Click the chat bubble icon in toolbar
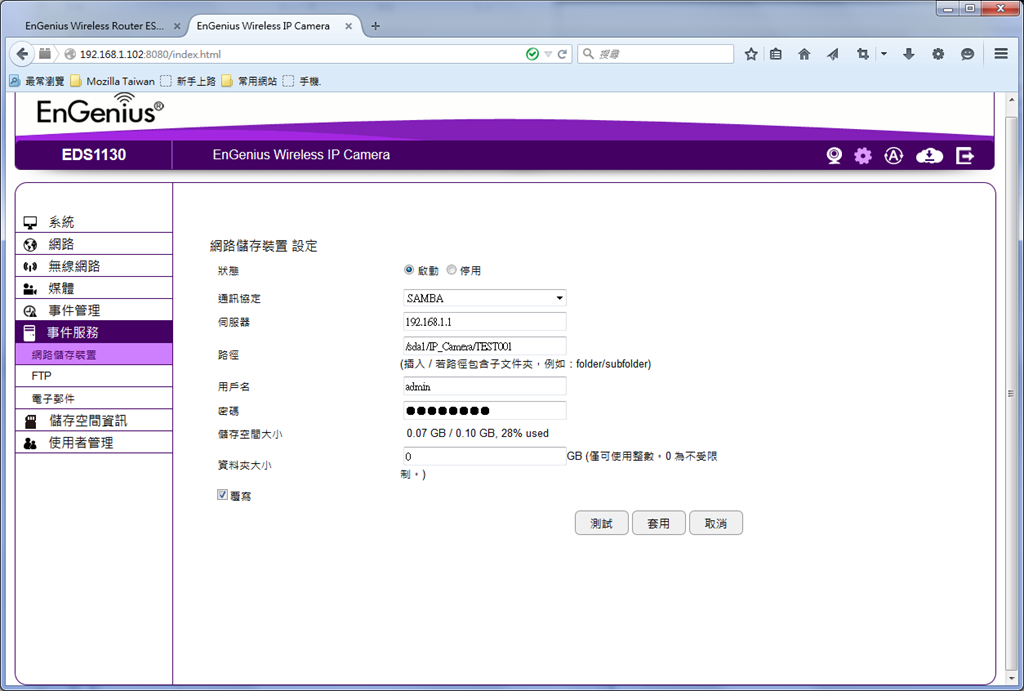 click(x=967, y=54)
